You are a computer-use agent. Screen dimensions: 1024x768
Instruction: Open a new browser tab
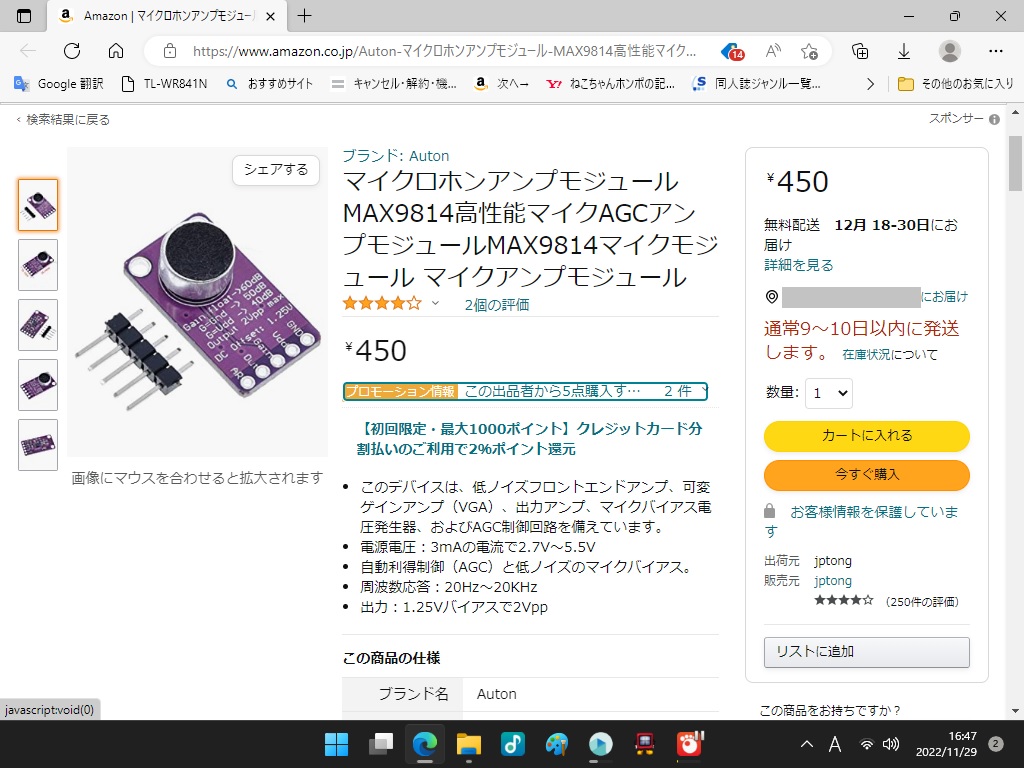[x=304, y=16]
